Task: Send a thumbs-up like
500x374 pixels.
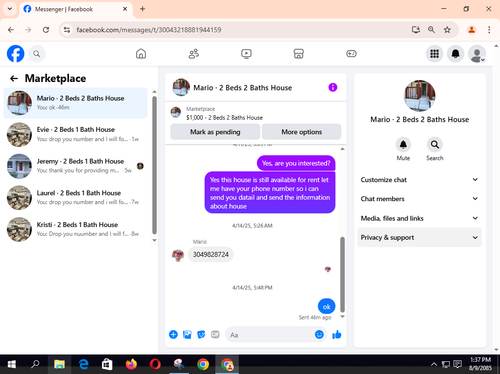Action: (337, 334)
